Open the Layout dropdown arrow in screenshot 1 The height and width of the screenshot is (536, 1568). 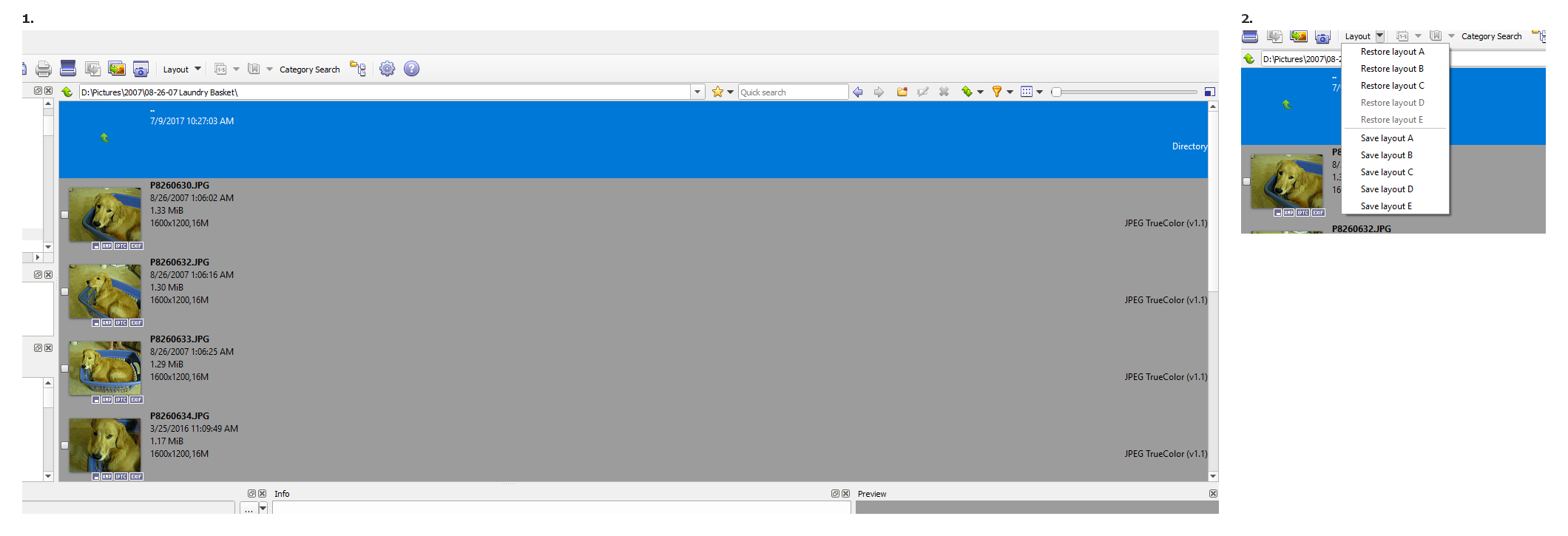[x=197, y=69]
